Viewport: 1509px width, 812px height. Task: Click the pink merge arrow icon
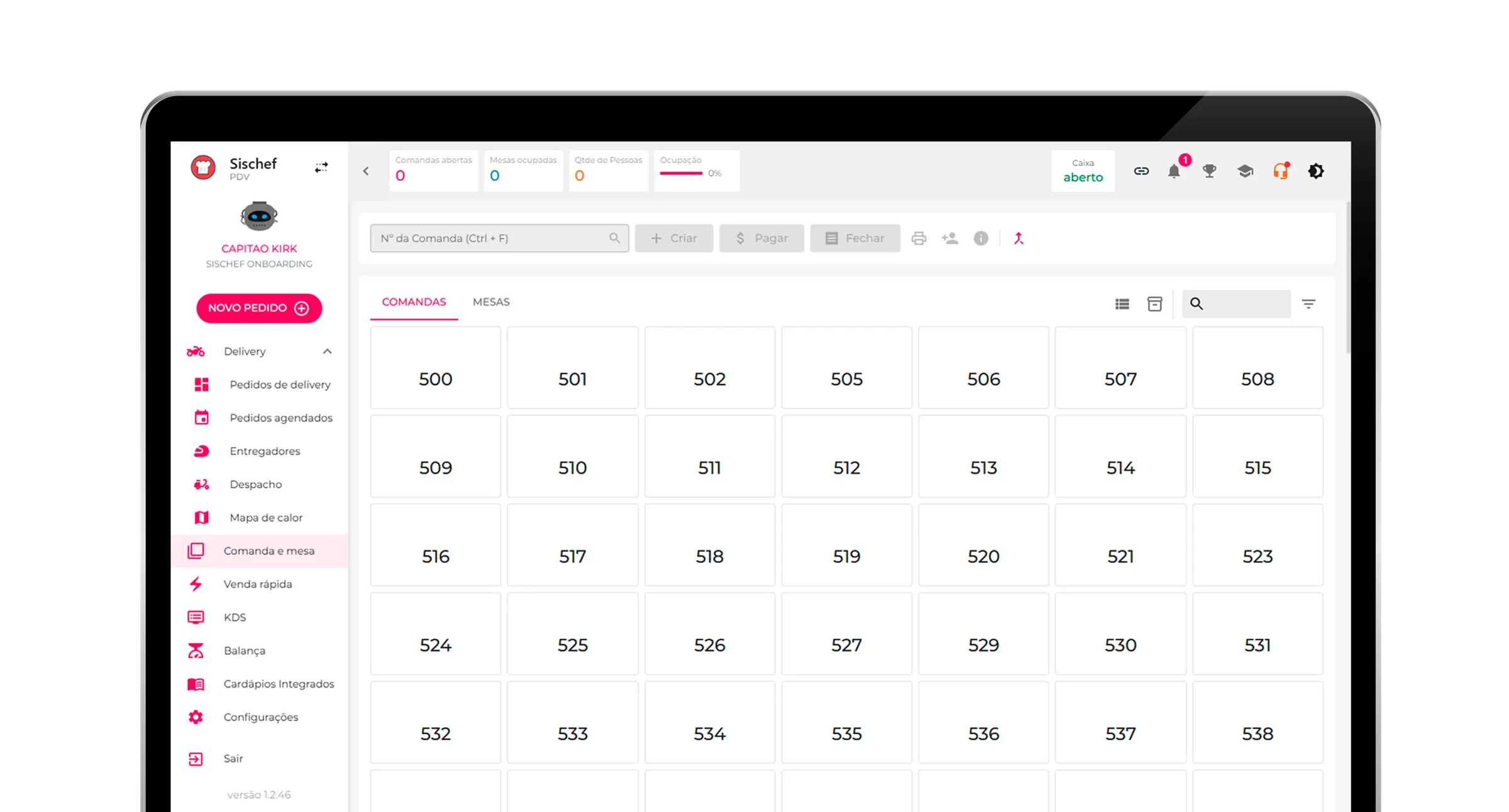pos(1019,238)
